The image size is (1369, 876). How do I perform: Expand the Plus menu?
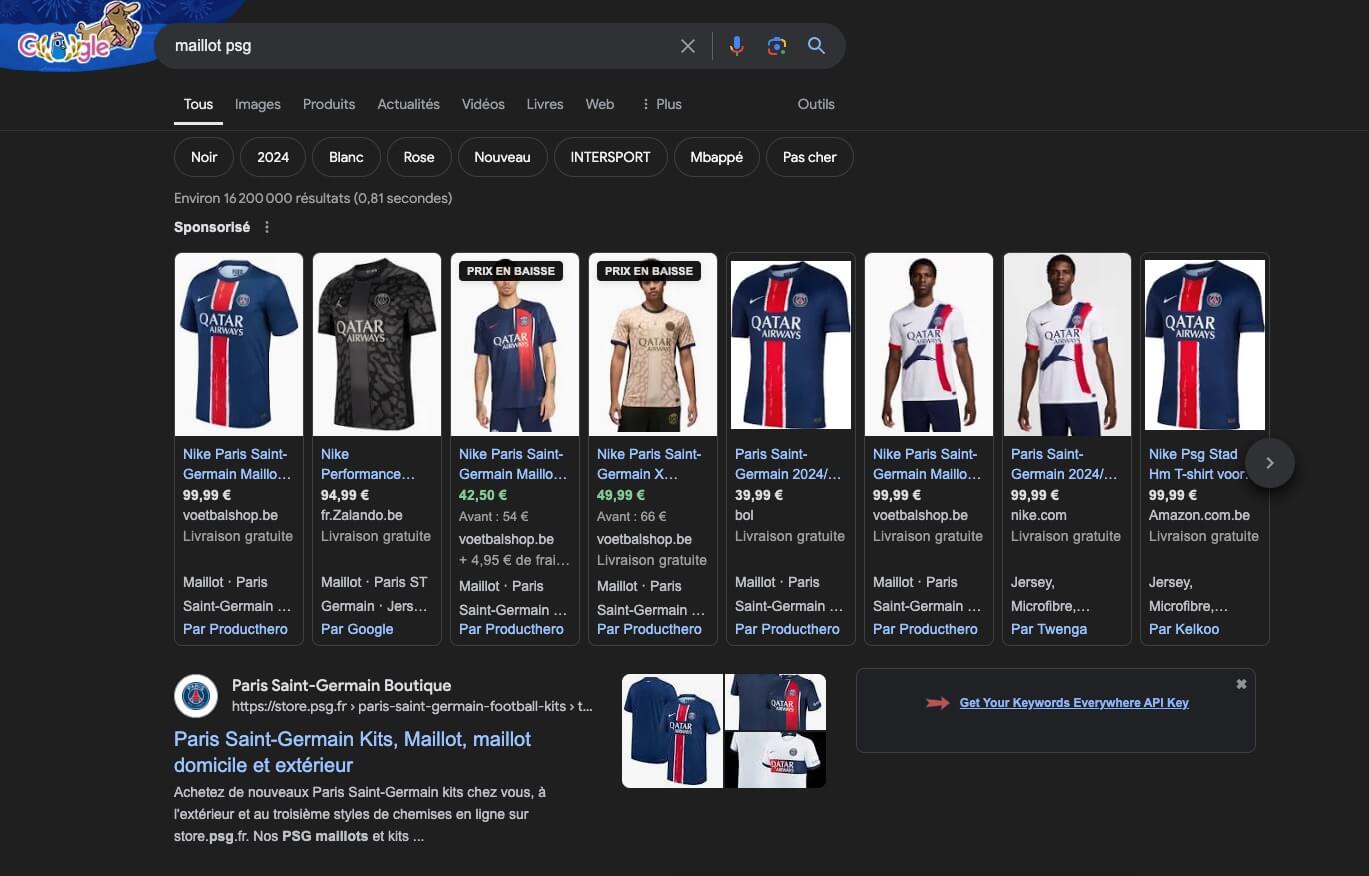coord(661,104)
